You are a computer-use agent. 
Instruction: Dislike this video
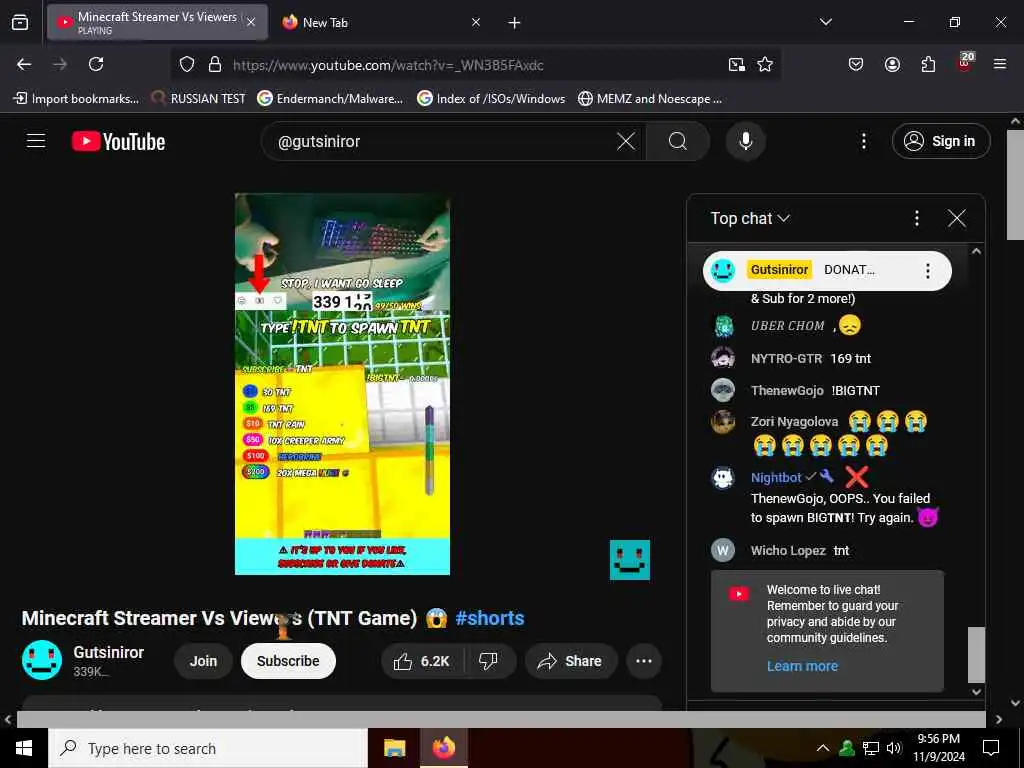488,662
